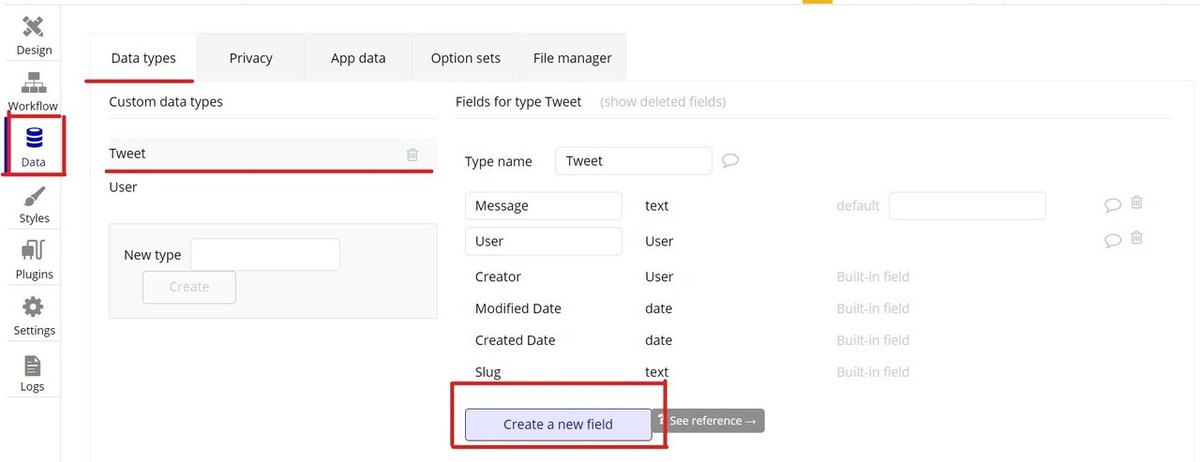Delete the Message field trash icon

point(1136,203)
